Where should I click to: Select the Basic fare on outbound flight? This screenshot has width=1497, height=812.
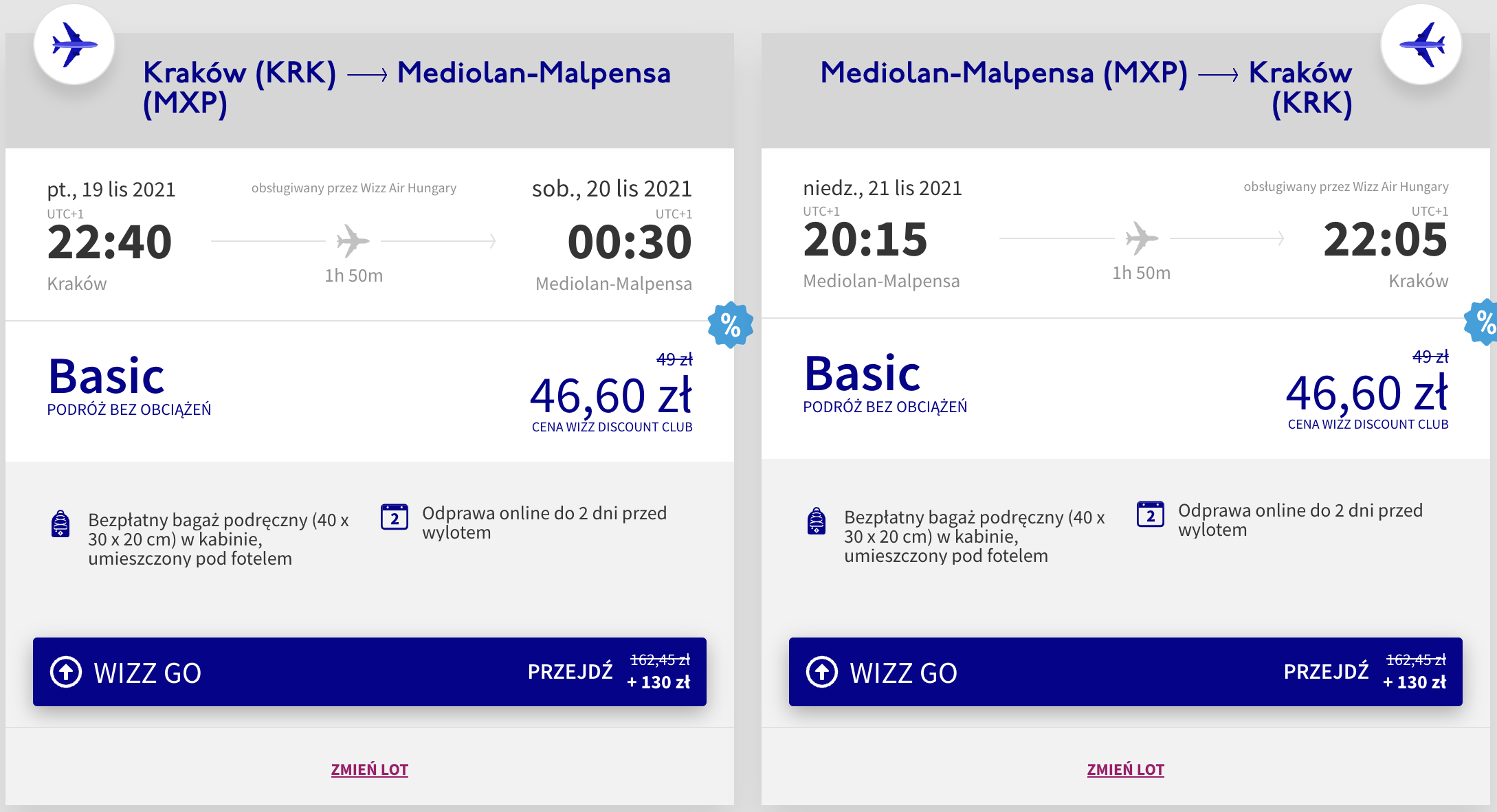pos(107,376)
